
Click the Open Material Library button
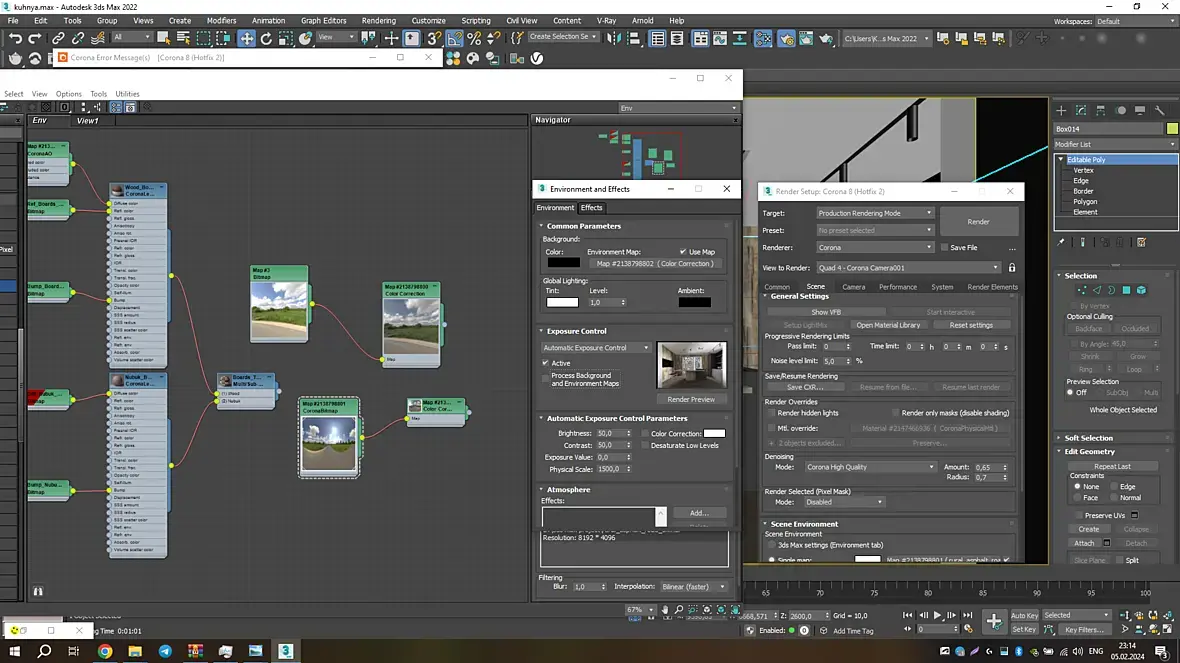pos(888,325)
